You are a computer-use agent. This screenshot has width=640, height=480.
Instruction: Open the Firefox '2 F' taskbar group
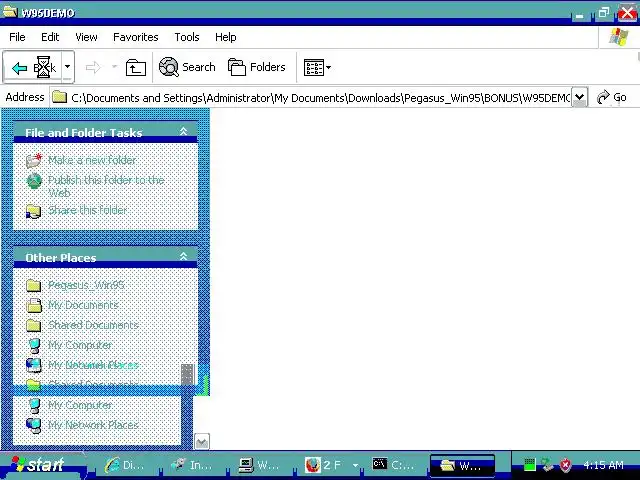(331, 465)
